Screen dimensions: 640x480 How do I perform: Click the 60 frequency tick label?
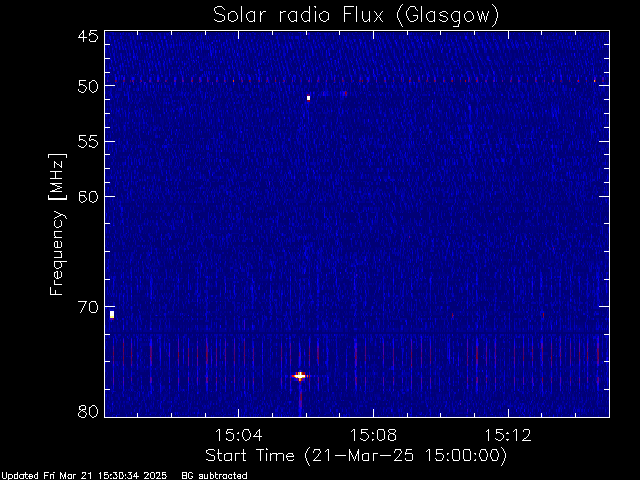click(x=88, y=196)
